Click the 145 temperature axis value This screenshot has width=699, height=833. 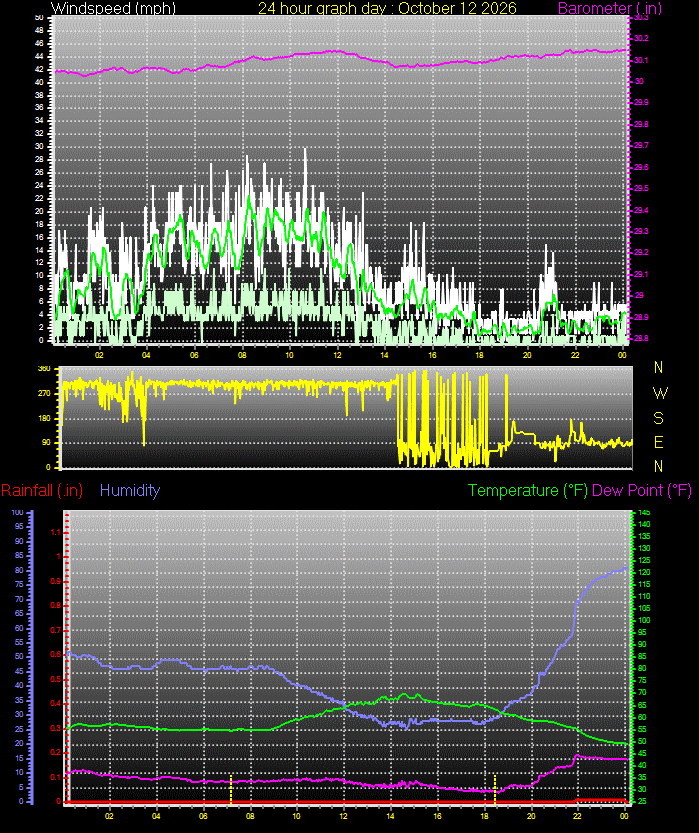point(644,513)
